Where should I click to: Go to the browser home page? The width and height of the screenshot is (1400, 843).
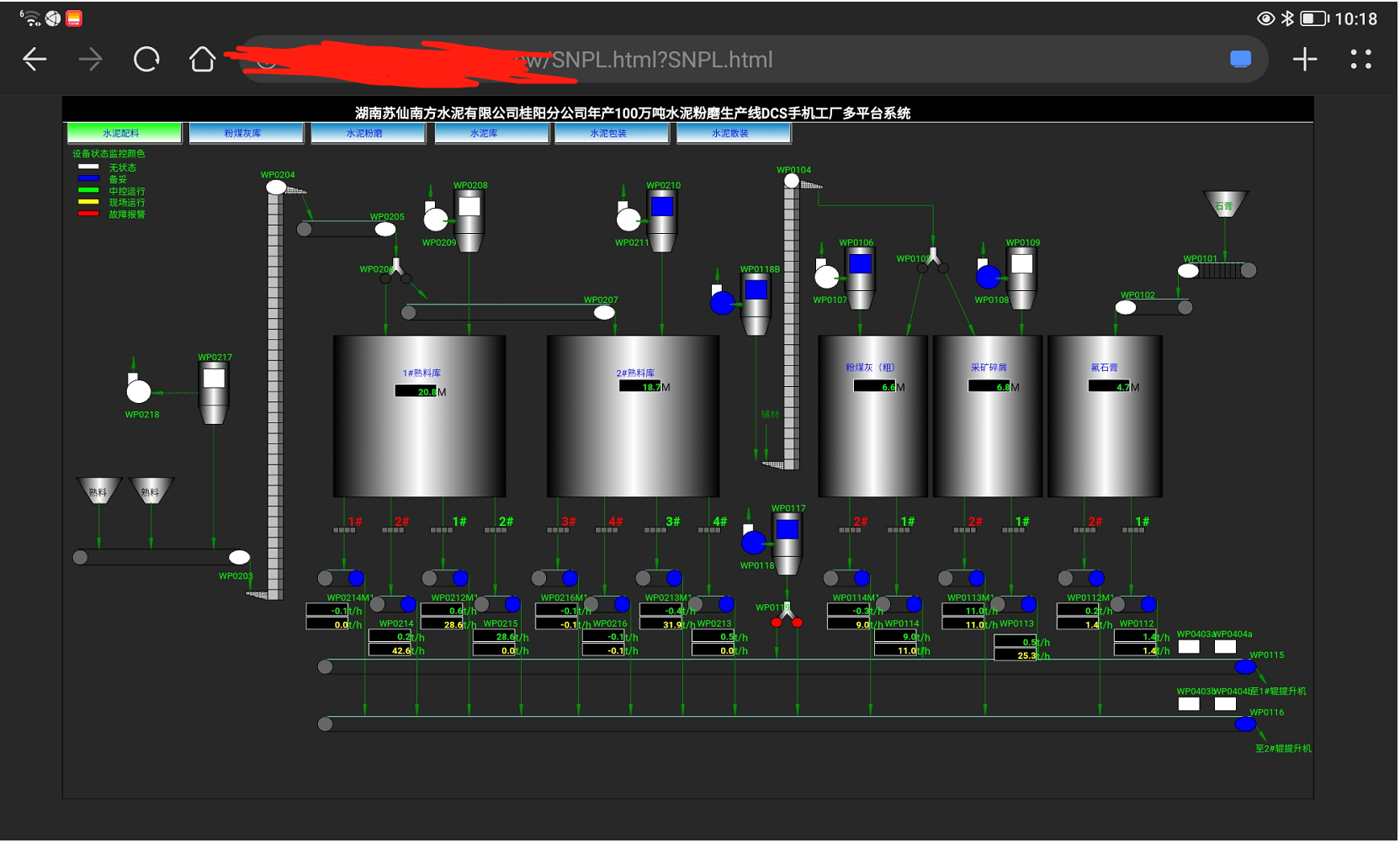pyautogui.click(x=202, y=60)
